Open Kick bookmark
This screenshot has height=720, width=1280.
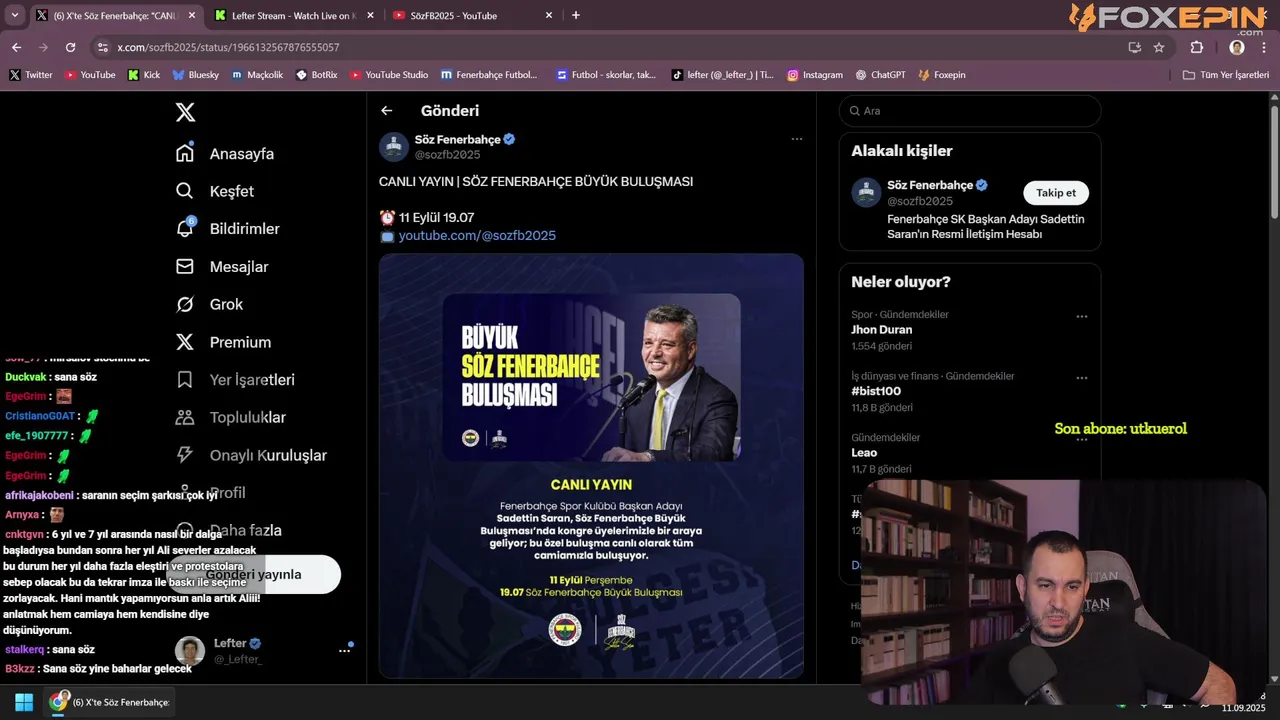[144, 75]
